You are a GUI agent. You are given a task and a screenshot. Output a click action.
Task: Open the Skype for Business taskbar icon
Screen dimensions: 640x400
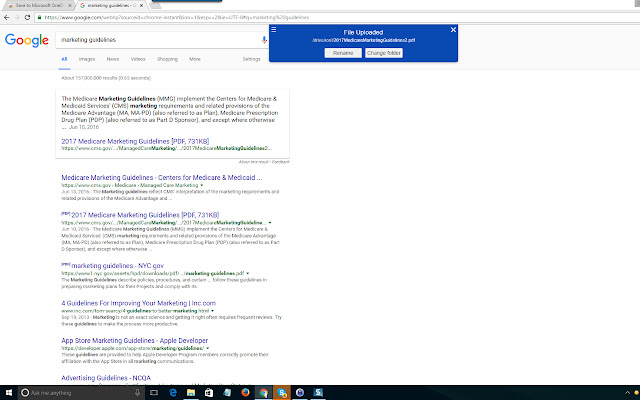(282, 393)
